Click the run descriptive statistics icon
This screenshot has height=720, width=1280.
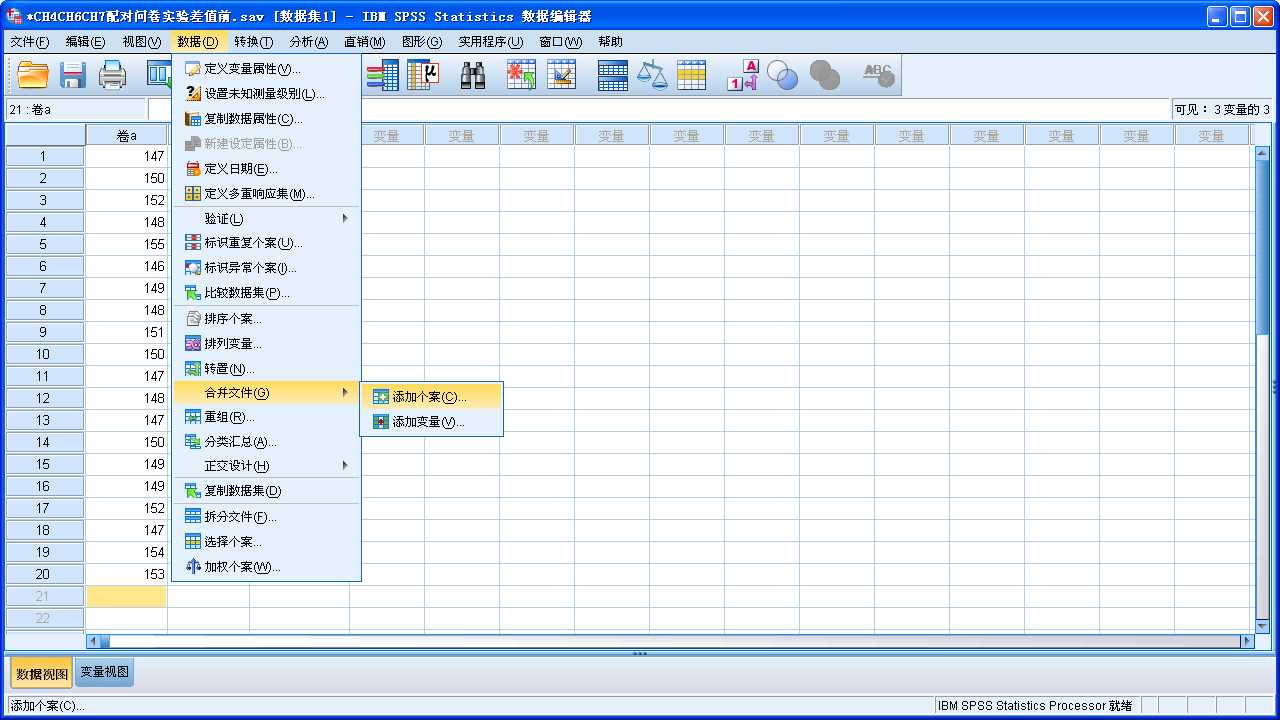pos(423,75)
